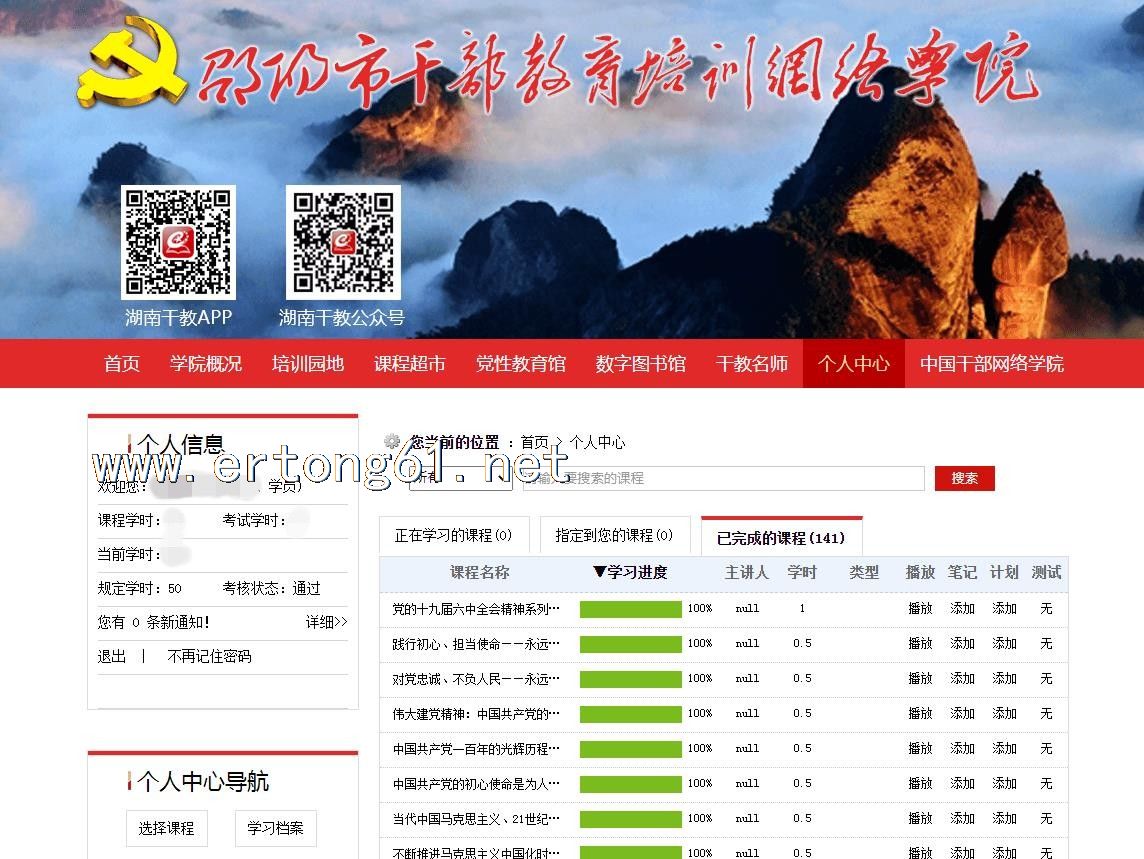Click the 不再记住密码 link
This screenshot has width=1144, height=859.
click(209, 656)
